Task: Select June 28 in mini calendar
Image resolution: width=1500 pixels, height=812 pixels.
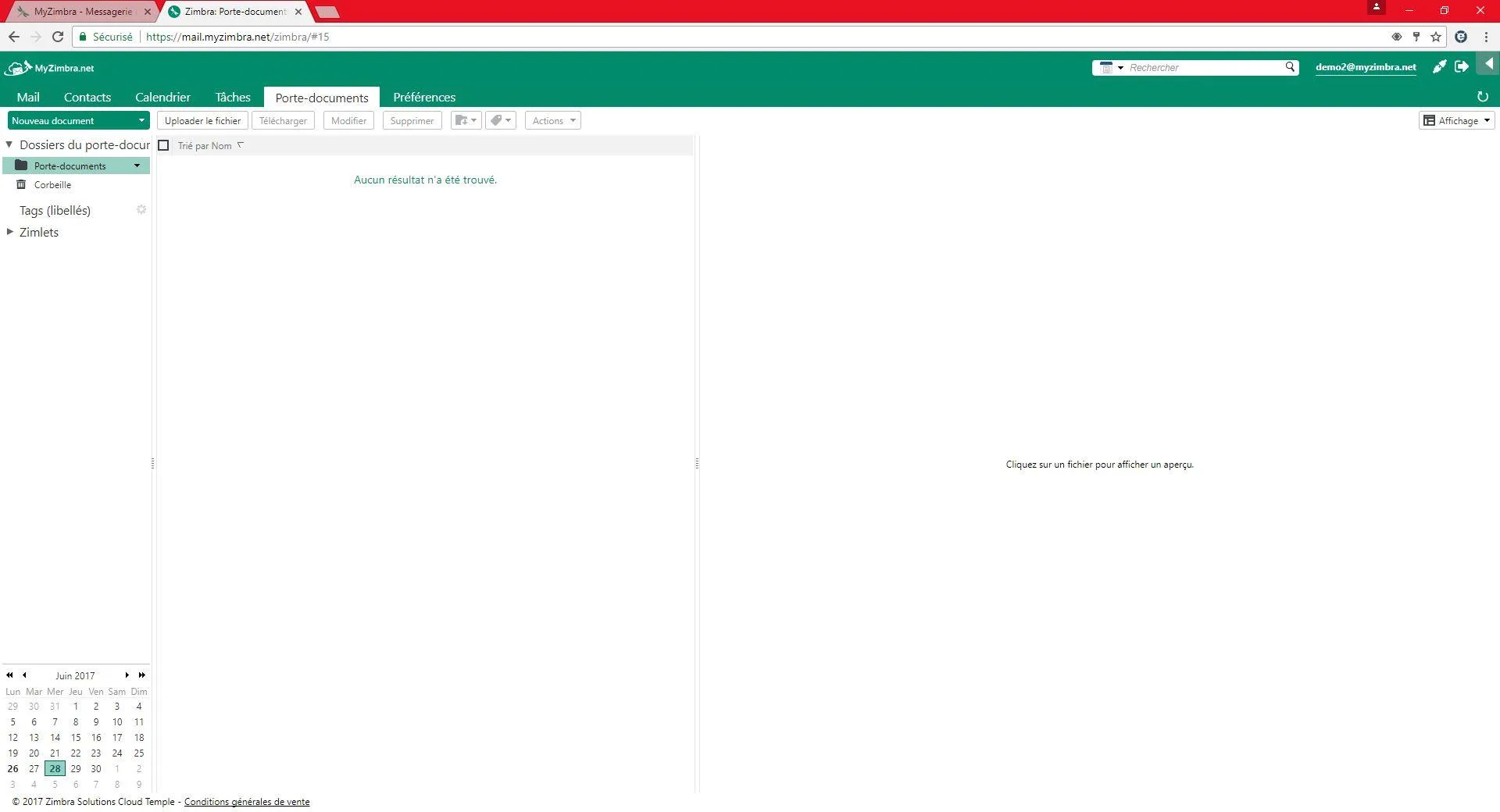Action: (x=55, y=768)
